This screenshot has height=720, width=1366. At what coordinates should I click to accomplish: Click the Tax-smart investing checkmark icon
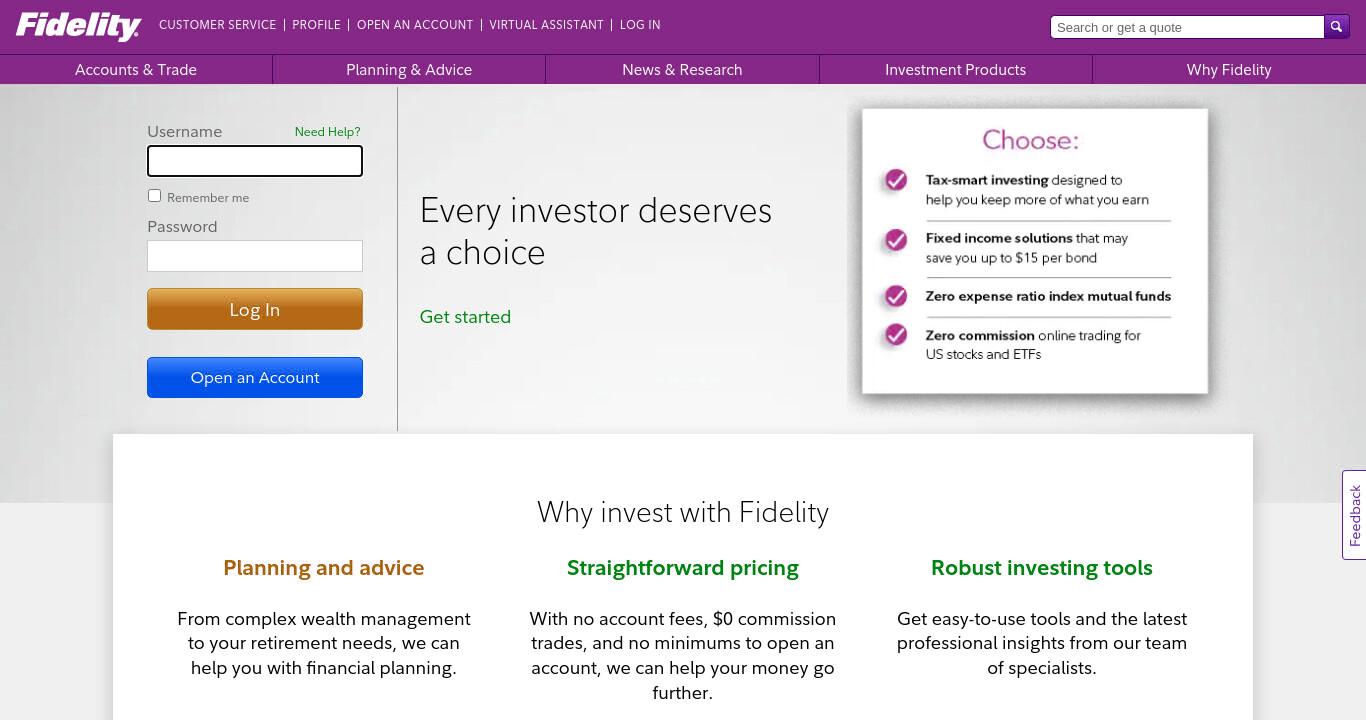[x=896, y=180]
